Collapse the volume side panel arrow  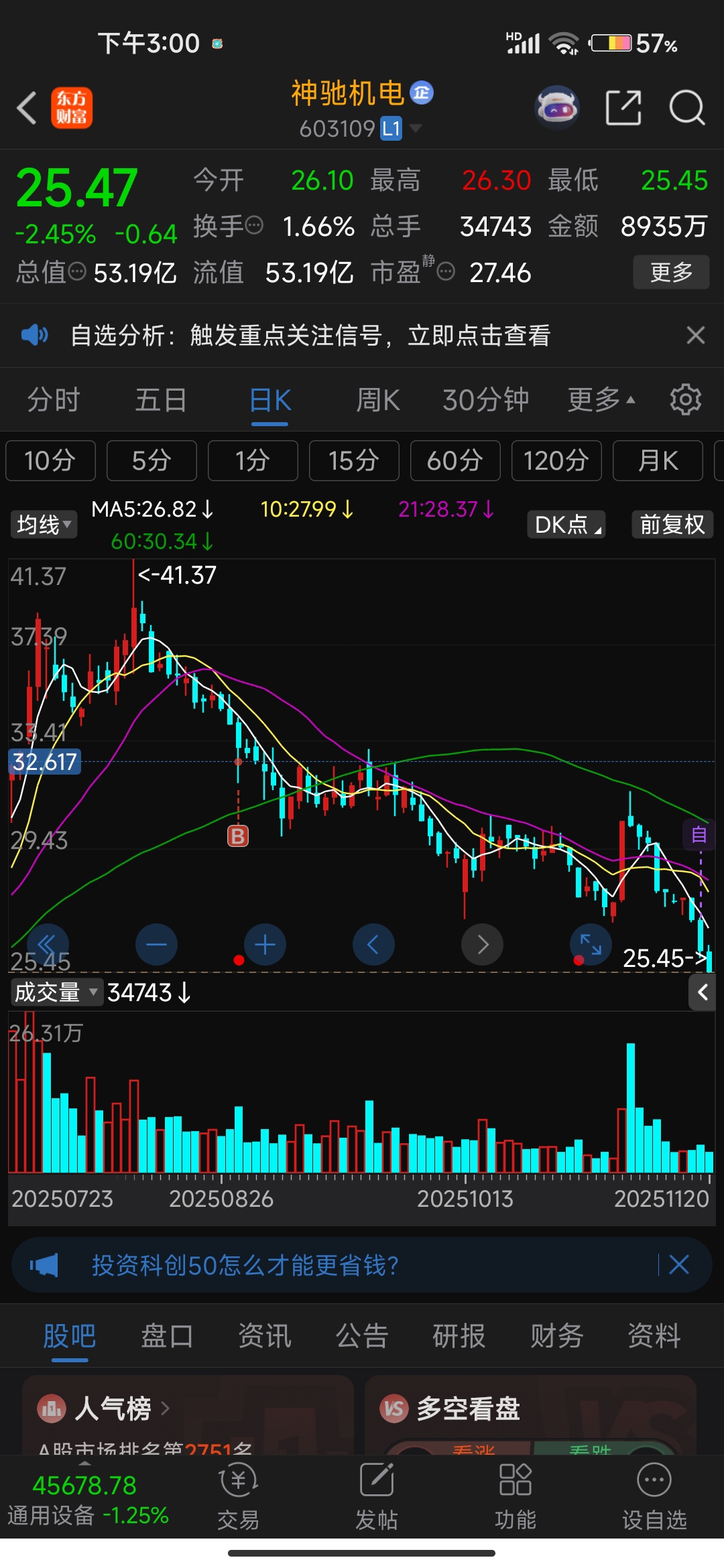tap(702, 992)
